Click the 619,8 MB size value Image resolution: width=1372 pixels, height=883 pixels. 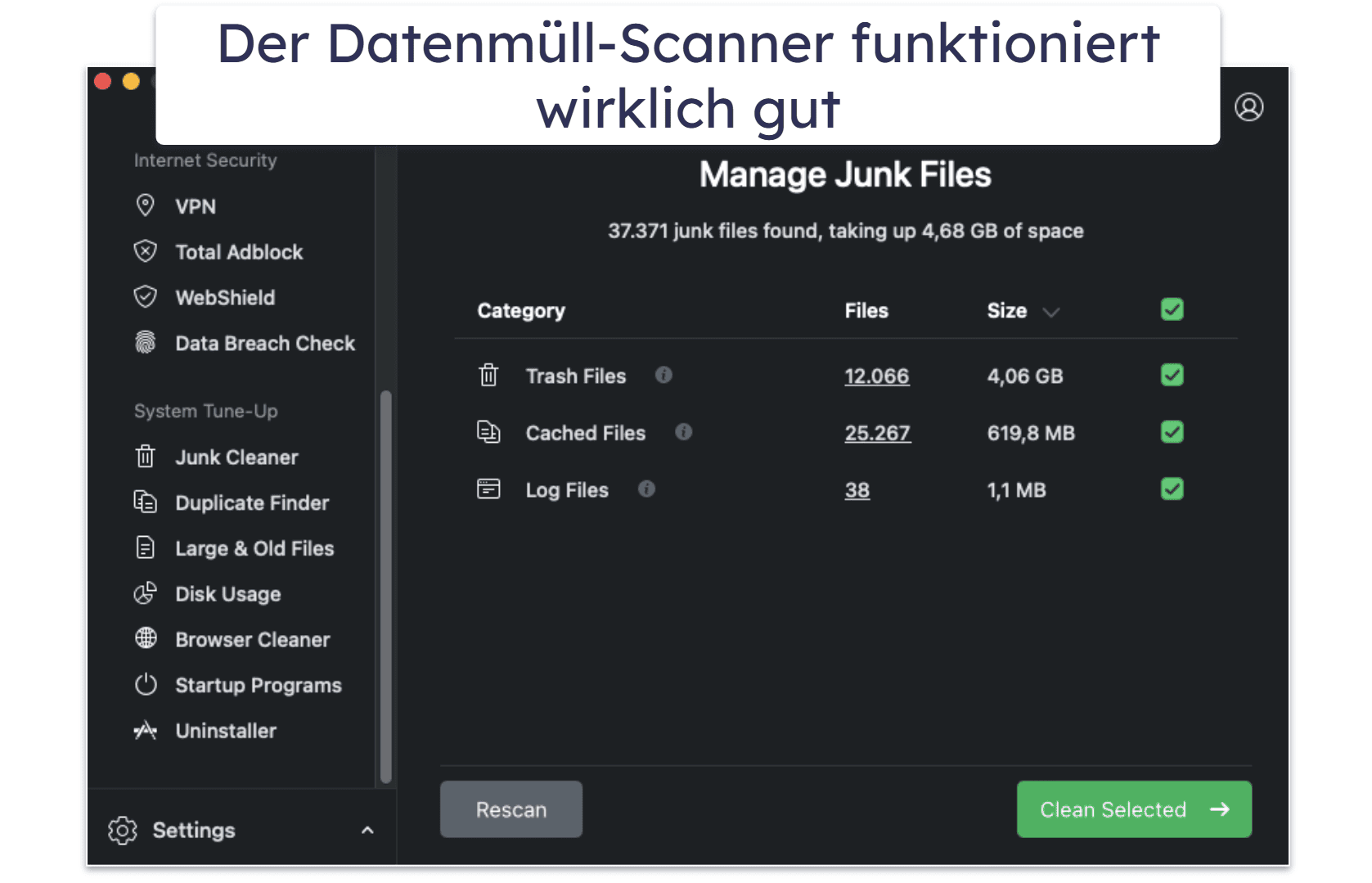pos(1031,433)
